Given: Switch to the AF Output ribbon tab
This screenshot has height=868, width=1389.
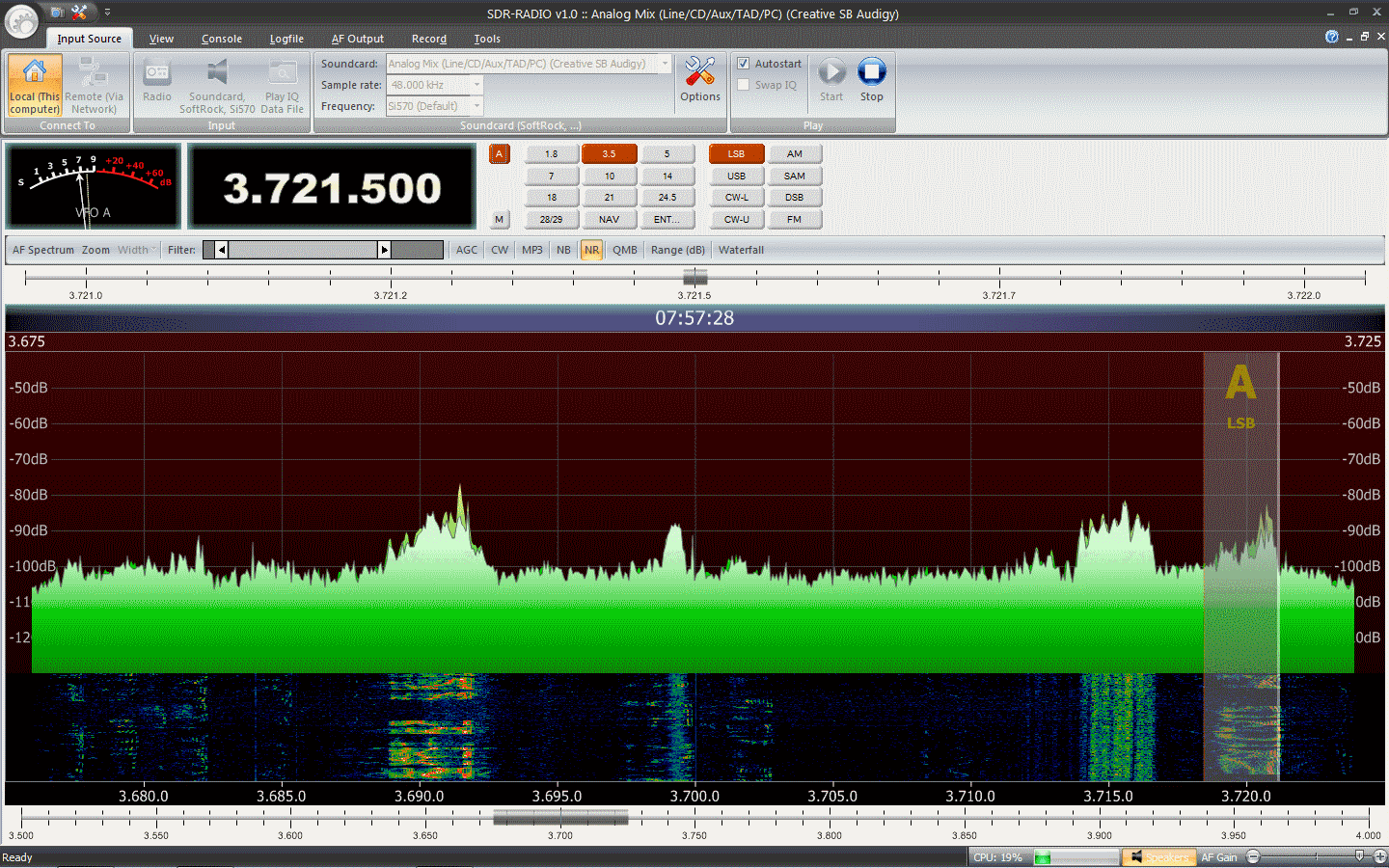Looking at the screenshot, I should pos(357,39).
